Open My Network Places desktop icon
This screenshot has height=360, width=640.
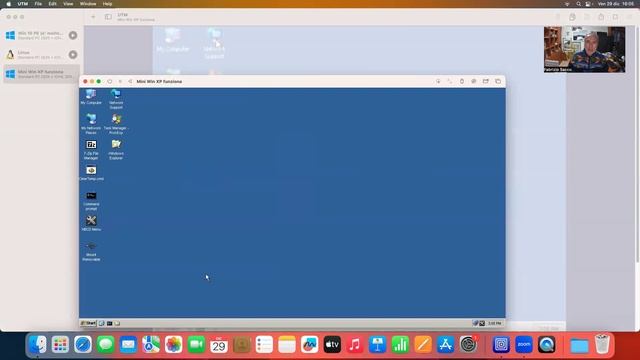point(91,124)
